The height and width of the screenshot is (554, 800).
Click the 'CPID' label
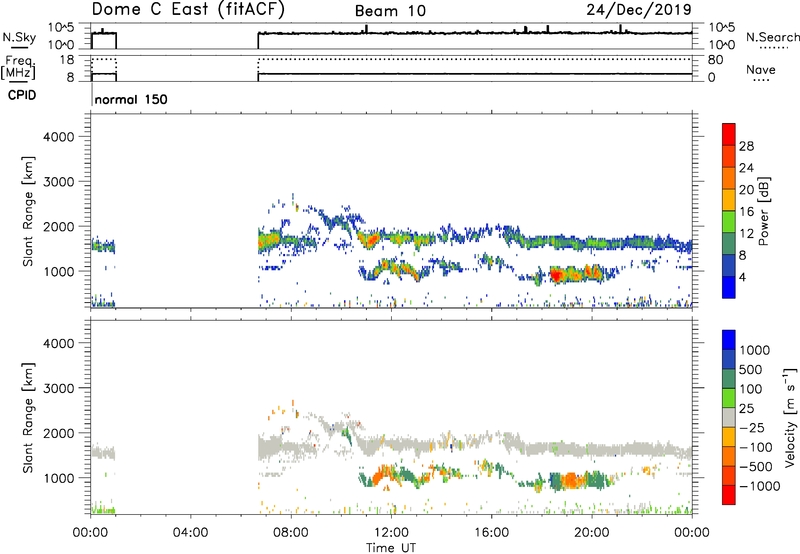pyautogui.click(x=21, y=95)
